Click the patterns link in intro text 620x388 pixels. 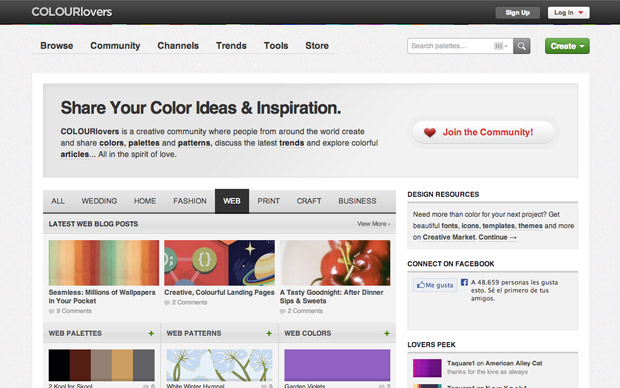tap(195, 143)
